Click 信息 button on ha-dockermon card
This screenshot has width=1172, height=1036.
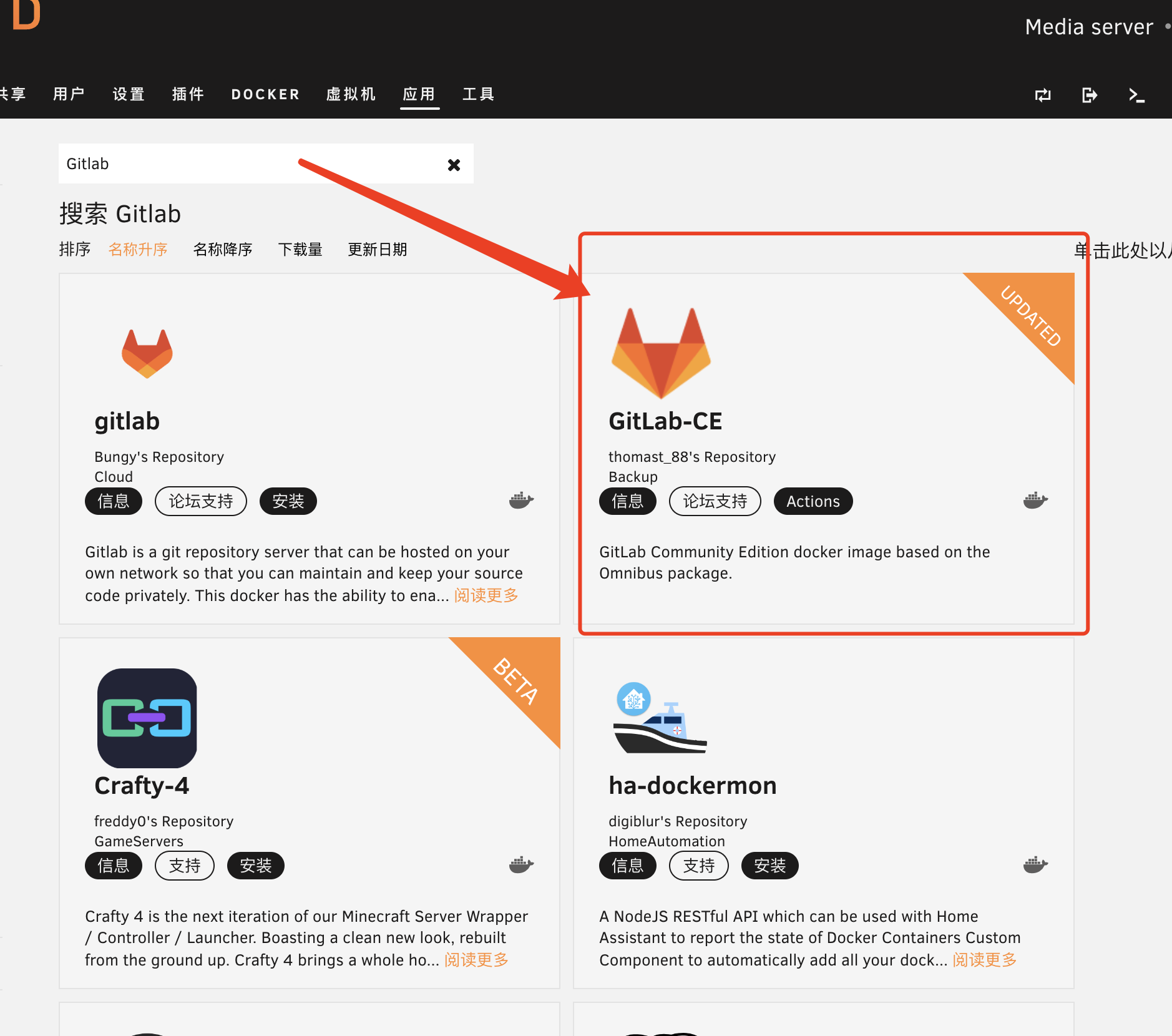pyautogui.click(x=628, y=866)
